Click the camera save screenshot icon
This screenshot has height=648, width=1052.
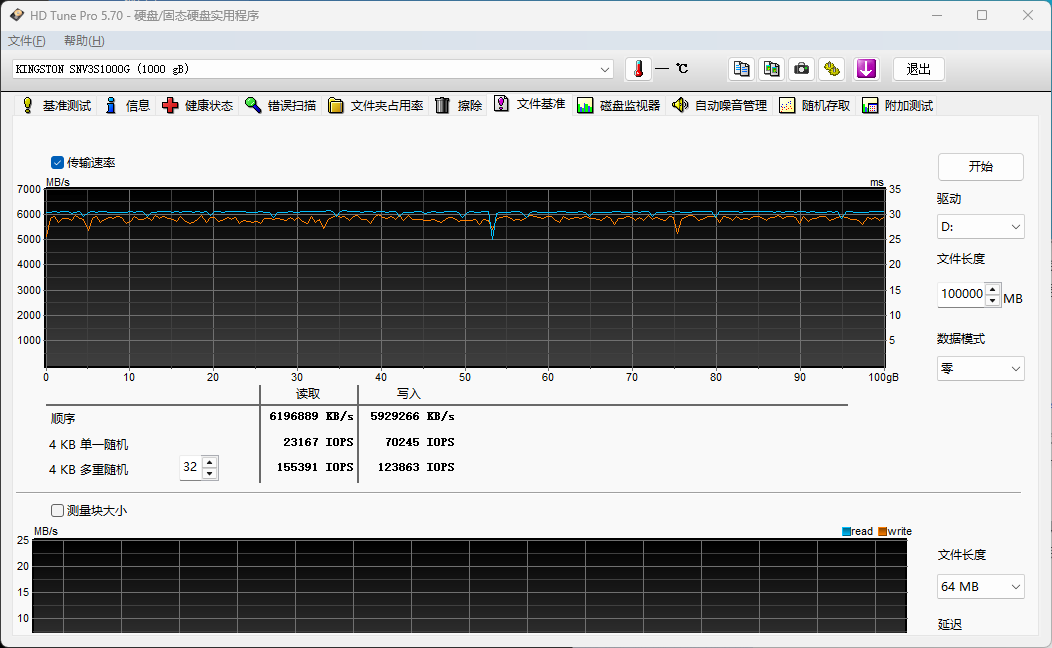coord(801,69)
